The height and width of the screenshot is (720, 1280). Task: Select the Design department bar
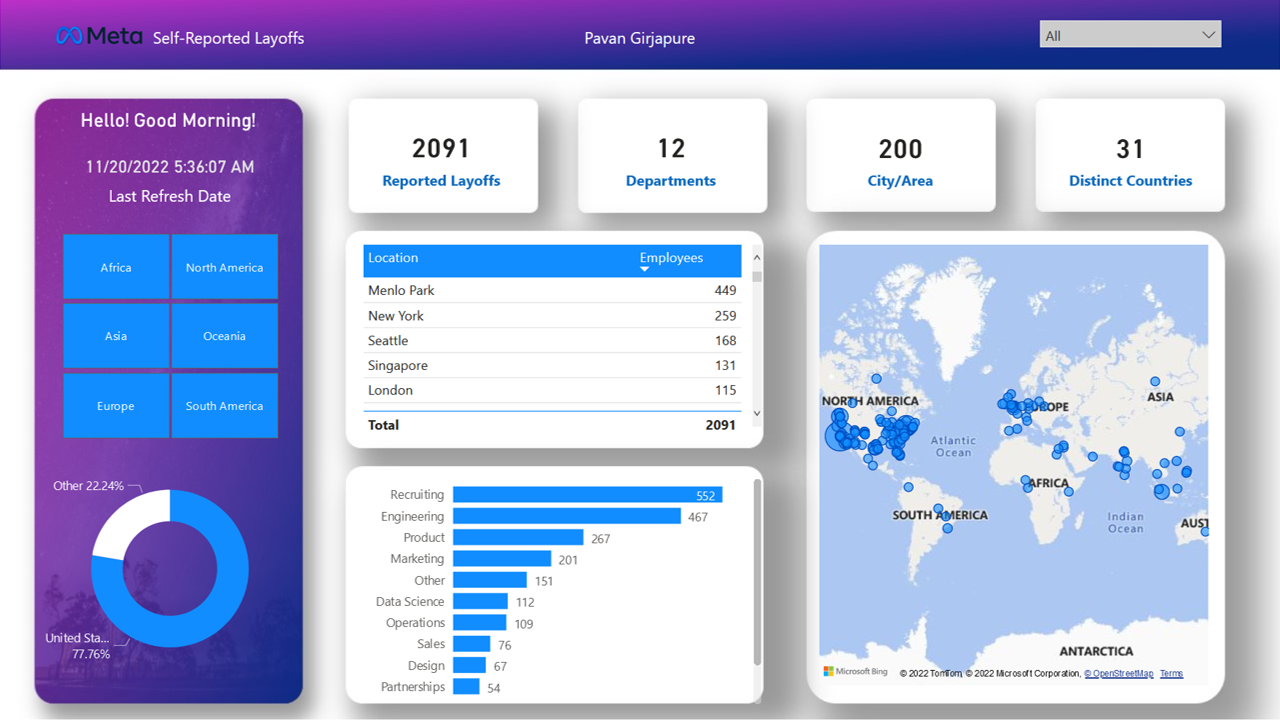pyautogui.click(x=469, y=666)
